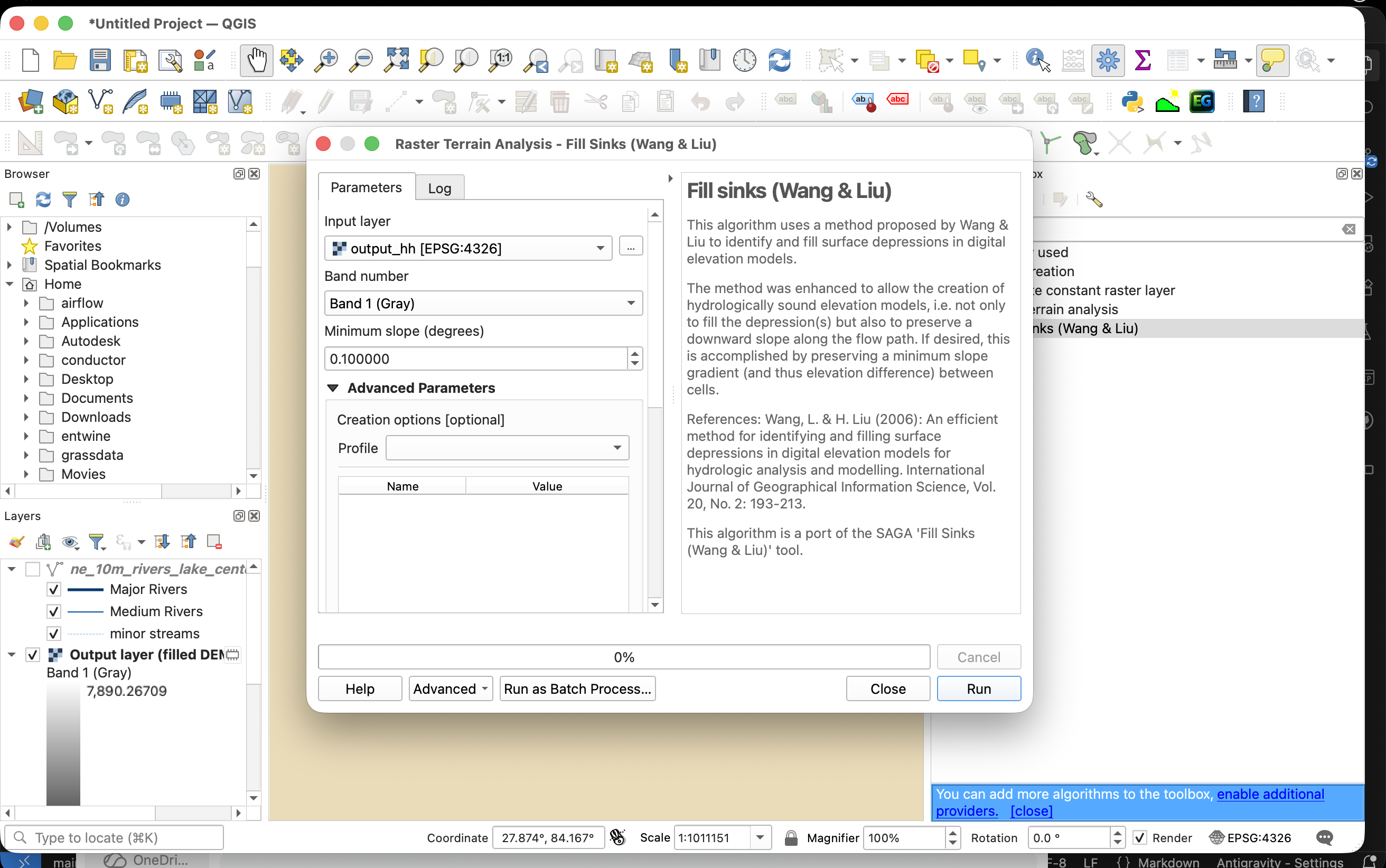
Task: Click the Coordinate field in status bar
Action: [x=548, y=837]
